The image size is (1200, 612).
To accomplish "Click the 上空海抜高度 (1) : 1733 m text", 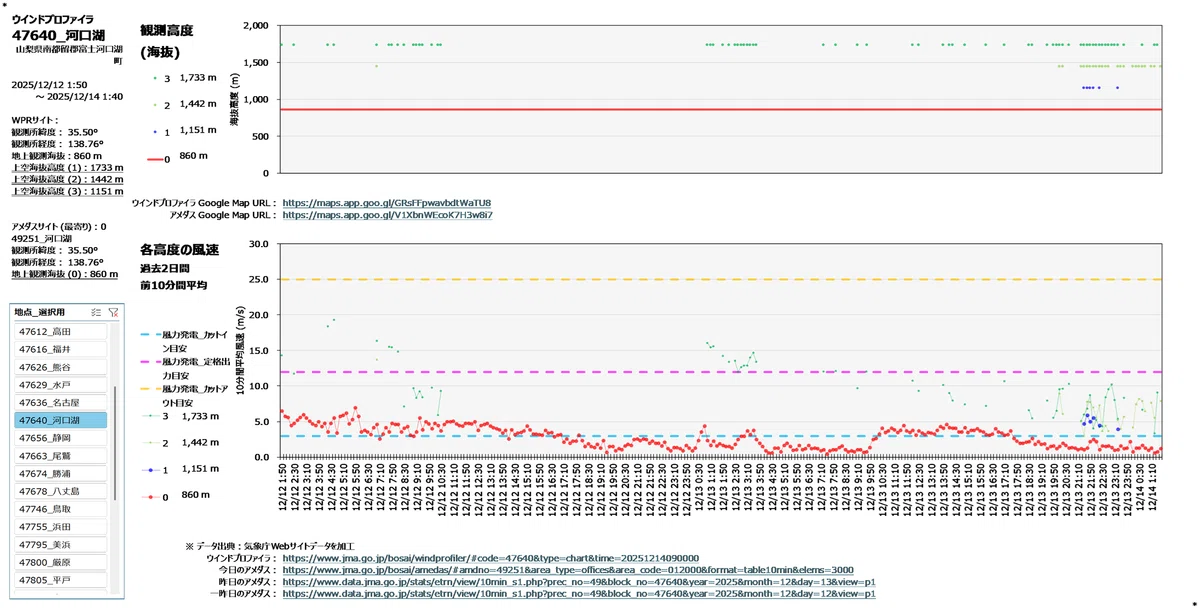I will tap(67, 168).
